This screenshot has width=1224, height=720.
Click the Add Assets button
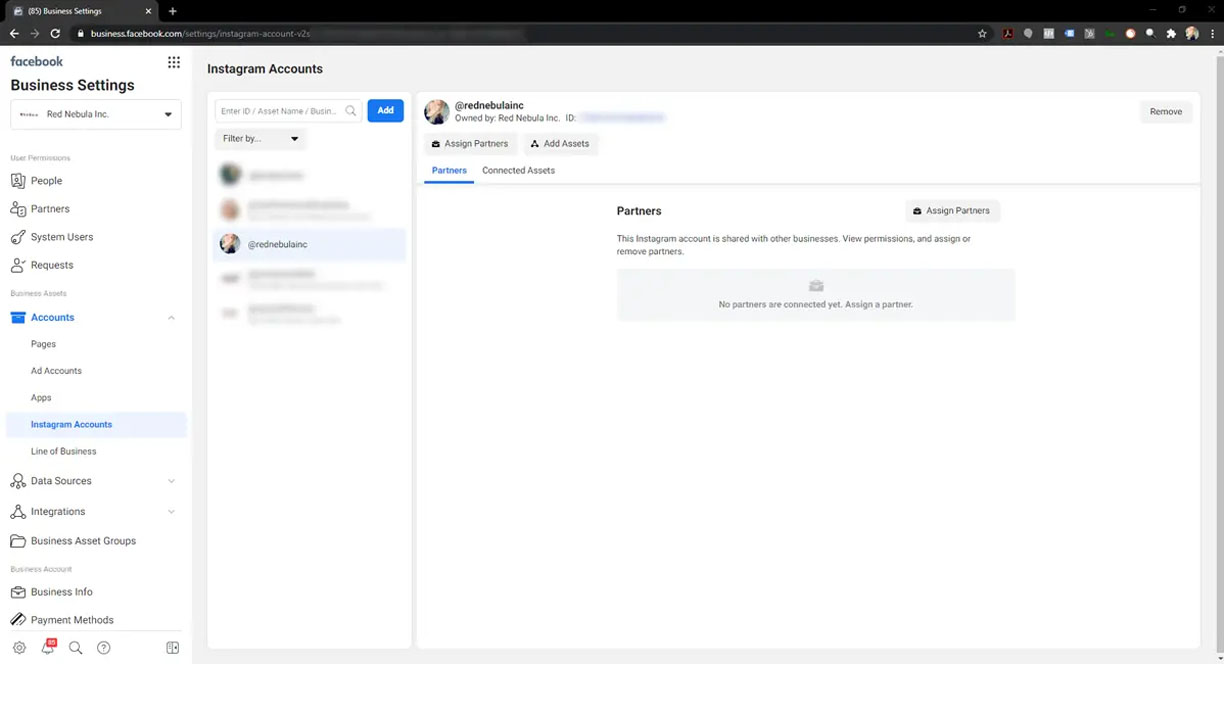[560, 144]
